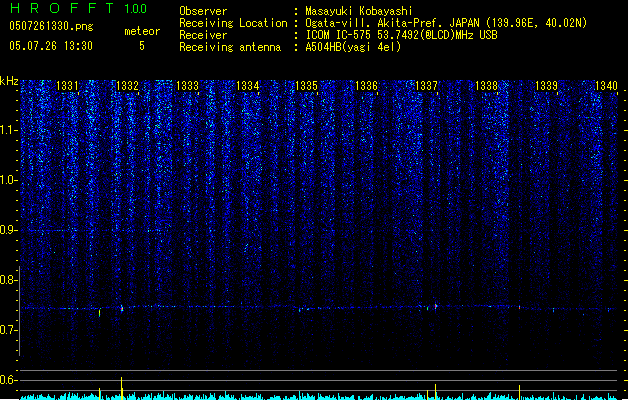Click the 0.9 kHz frequency tick label

[x=8, y=230]
